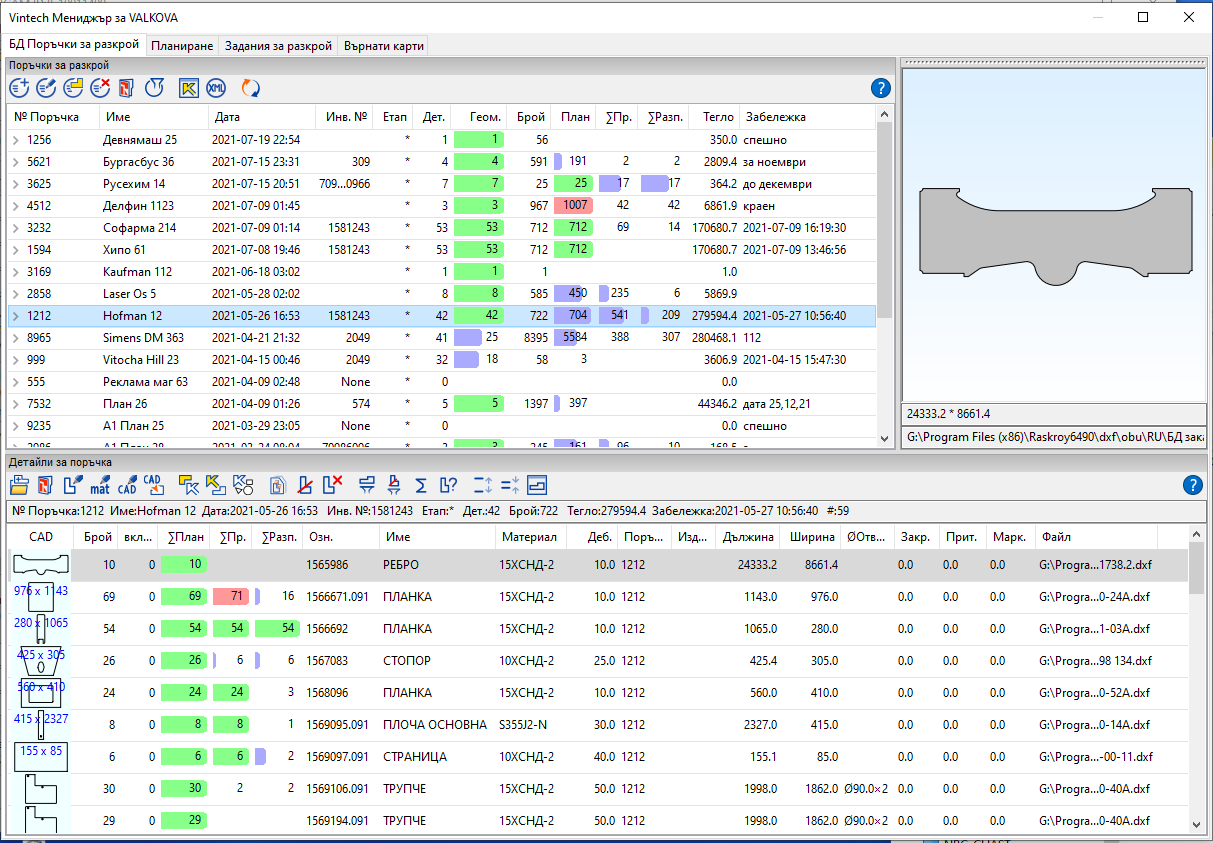1213x843 pixels.
Task: Click the orange-blue refresh arrows icon
Action: coord(251,88)
